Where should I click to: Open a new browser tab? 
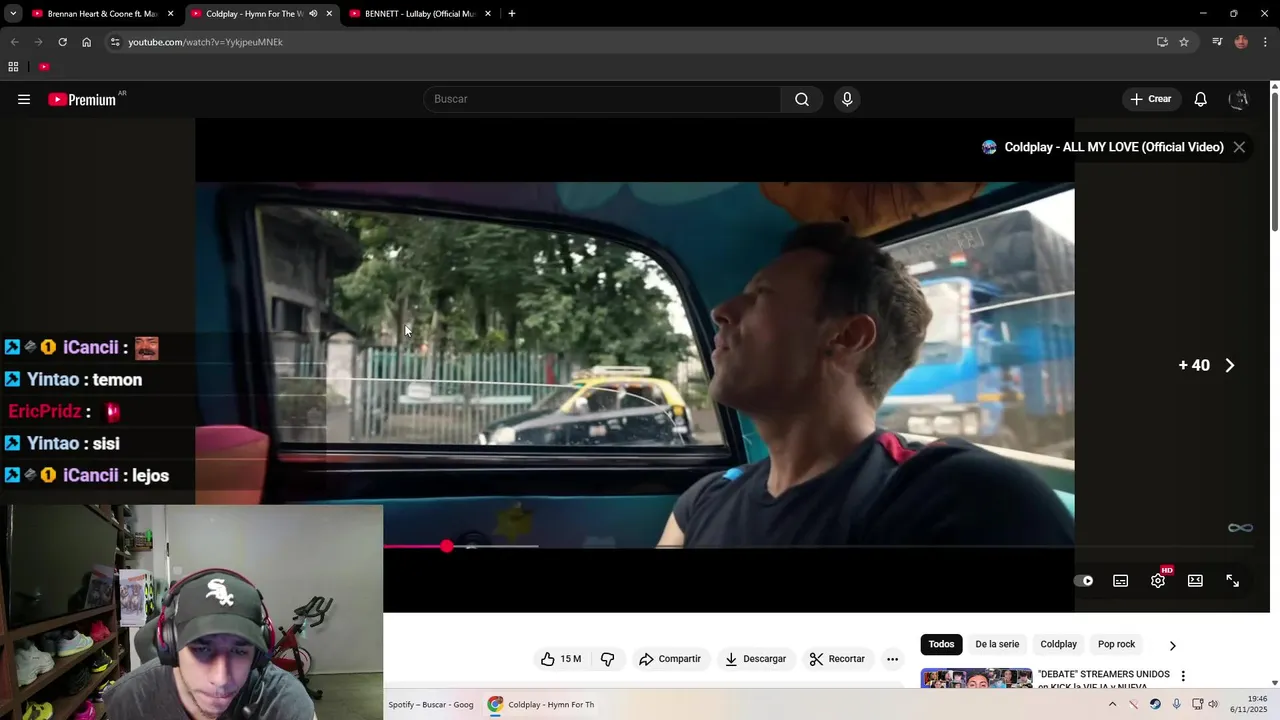tap(511, 14)
